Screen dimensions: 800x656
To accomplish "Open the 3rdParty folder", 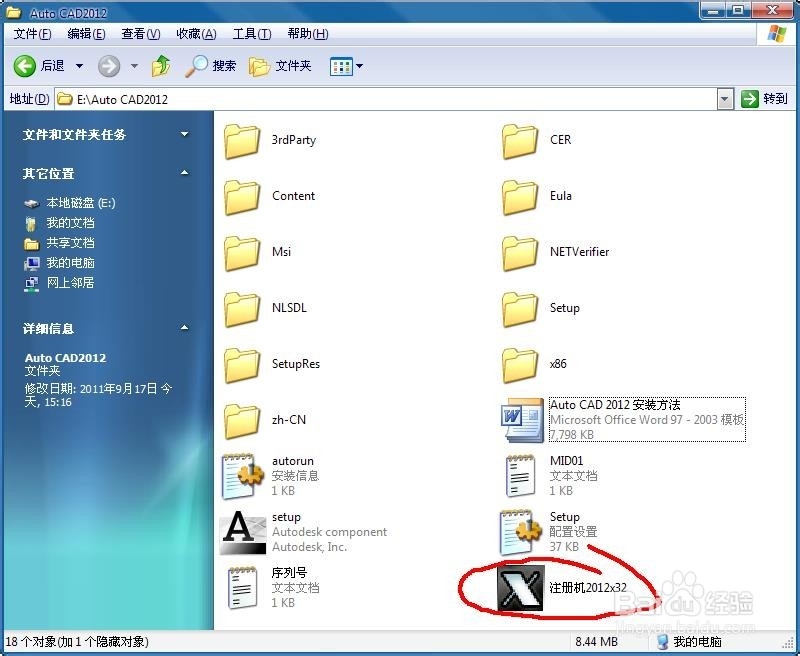I will [270, 140].
